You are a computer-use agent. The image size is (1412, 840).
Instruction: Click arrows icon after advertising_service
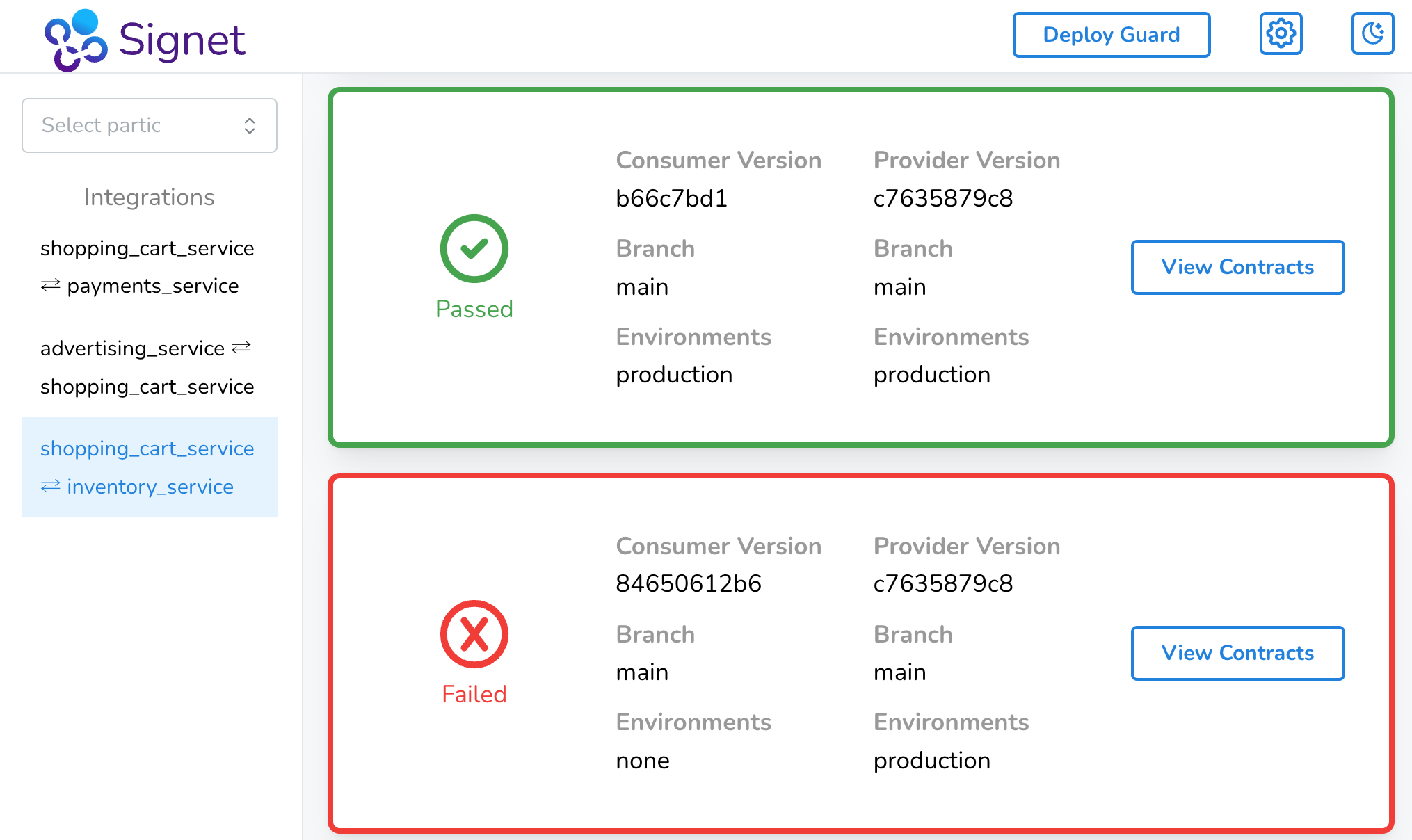[241, 347]
